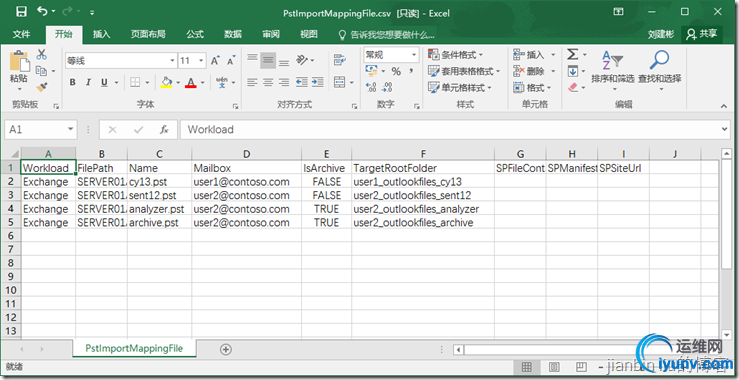
Task: Click the Insert Function fx icon
Action: tap(164, 130)
